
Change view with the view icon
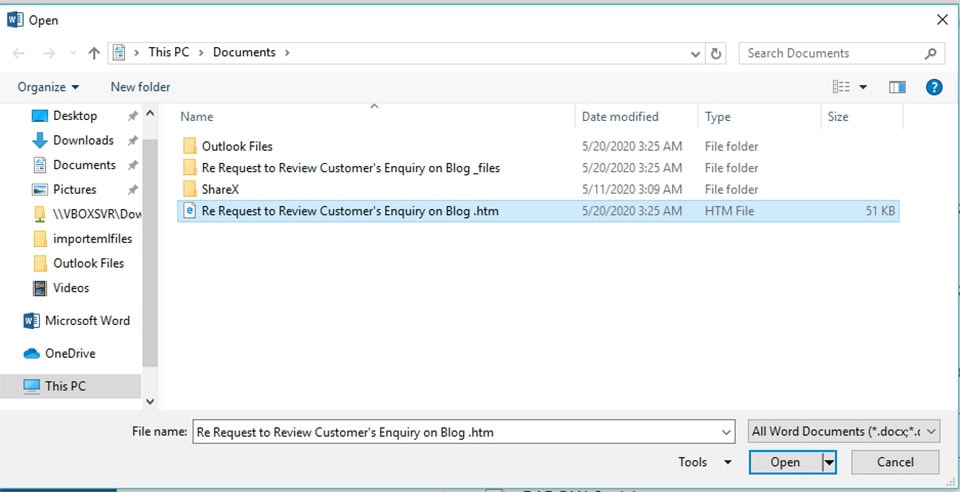(841, 87)
